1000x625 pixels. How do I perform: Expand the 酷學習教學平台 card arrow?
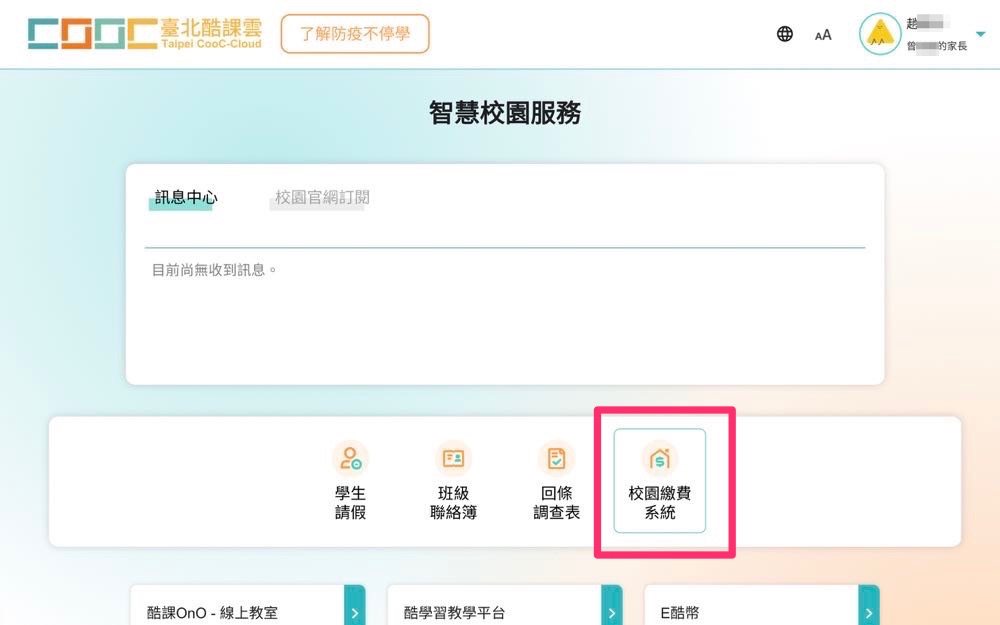[x=612, y=611]
